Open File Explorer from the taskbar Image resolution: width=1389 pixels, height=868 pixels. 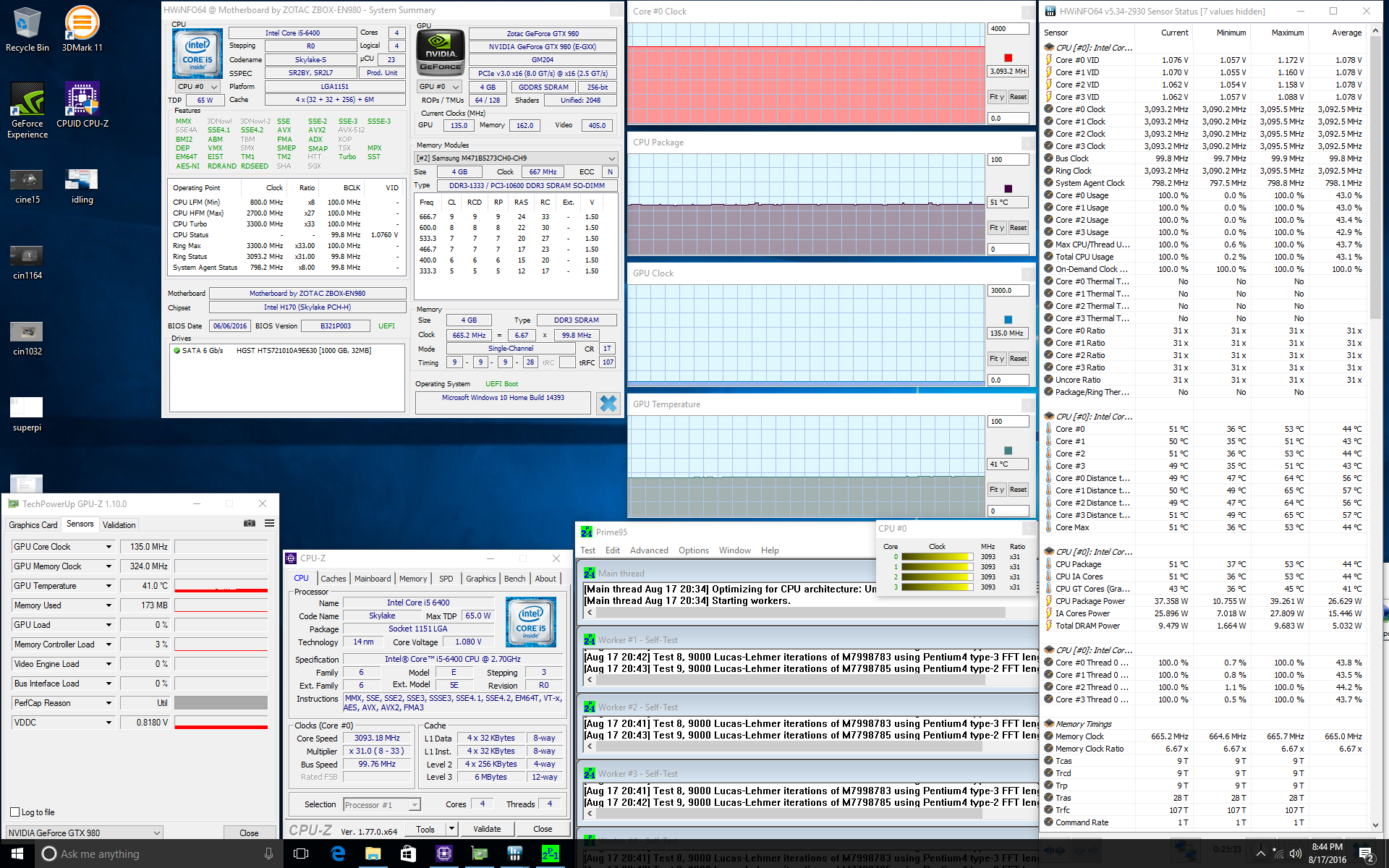click(373, 854)
